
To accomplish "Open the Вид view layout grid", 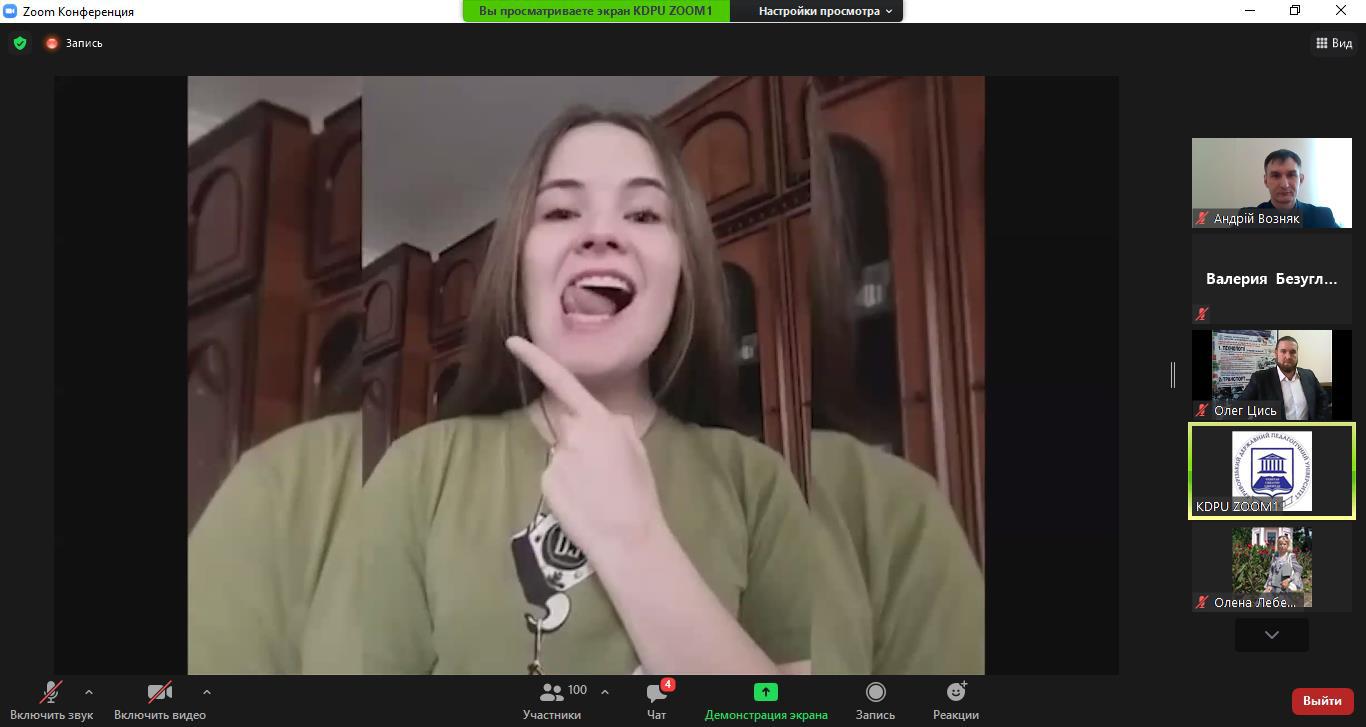I will coord(1334,43).
